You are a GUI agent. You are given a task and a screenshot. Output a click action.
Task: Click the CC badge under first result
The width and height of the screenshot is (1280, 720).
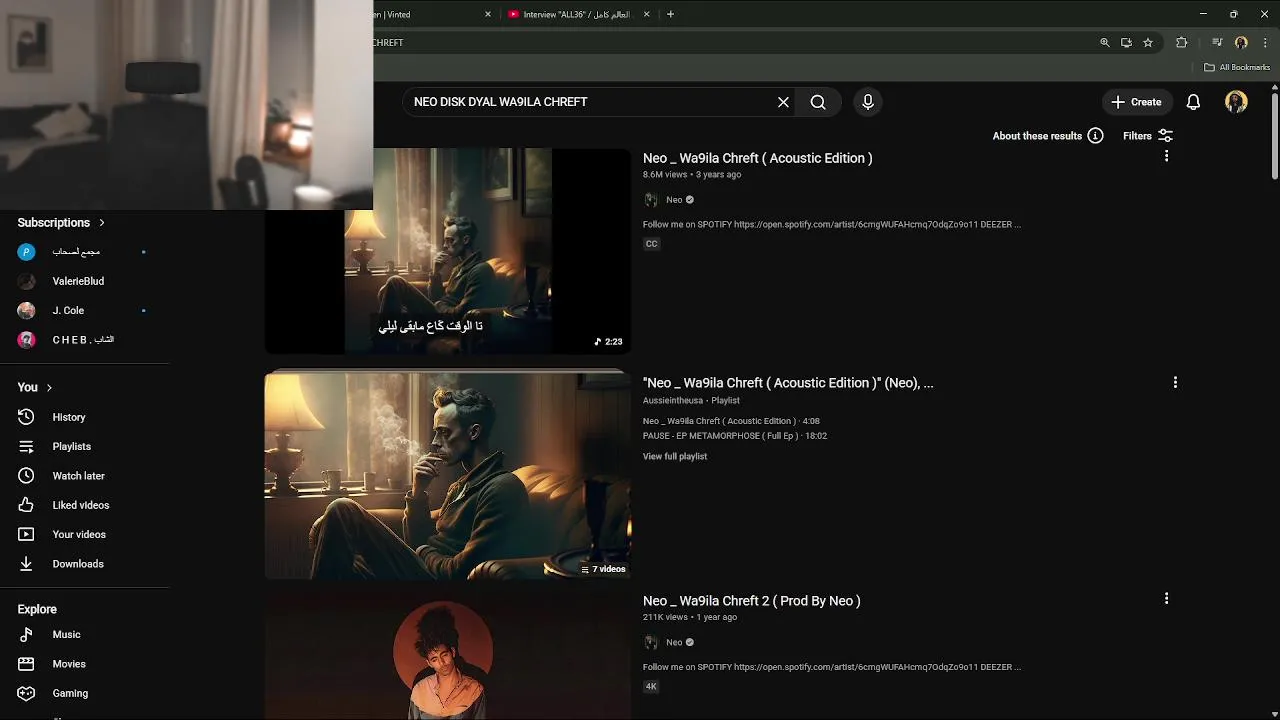(651, 244)
